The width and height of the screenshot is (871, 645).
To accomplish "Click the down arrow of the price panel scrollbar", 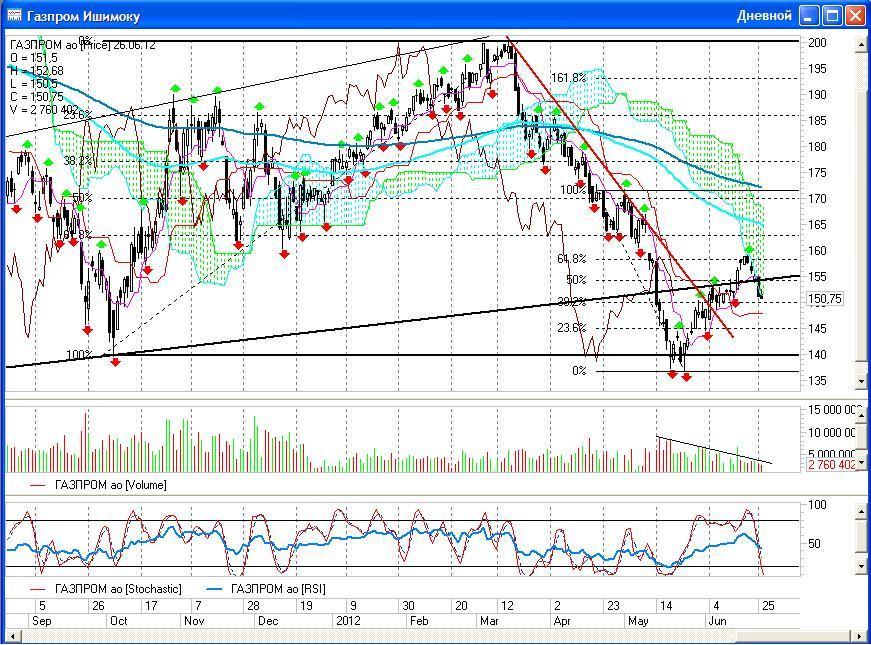I will coord(862,381).
